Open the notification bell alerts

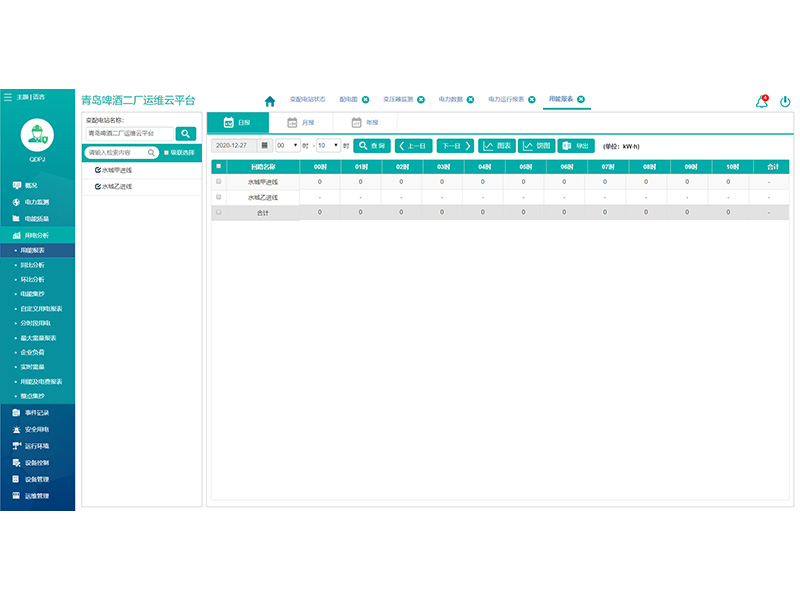(761, 101)
